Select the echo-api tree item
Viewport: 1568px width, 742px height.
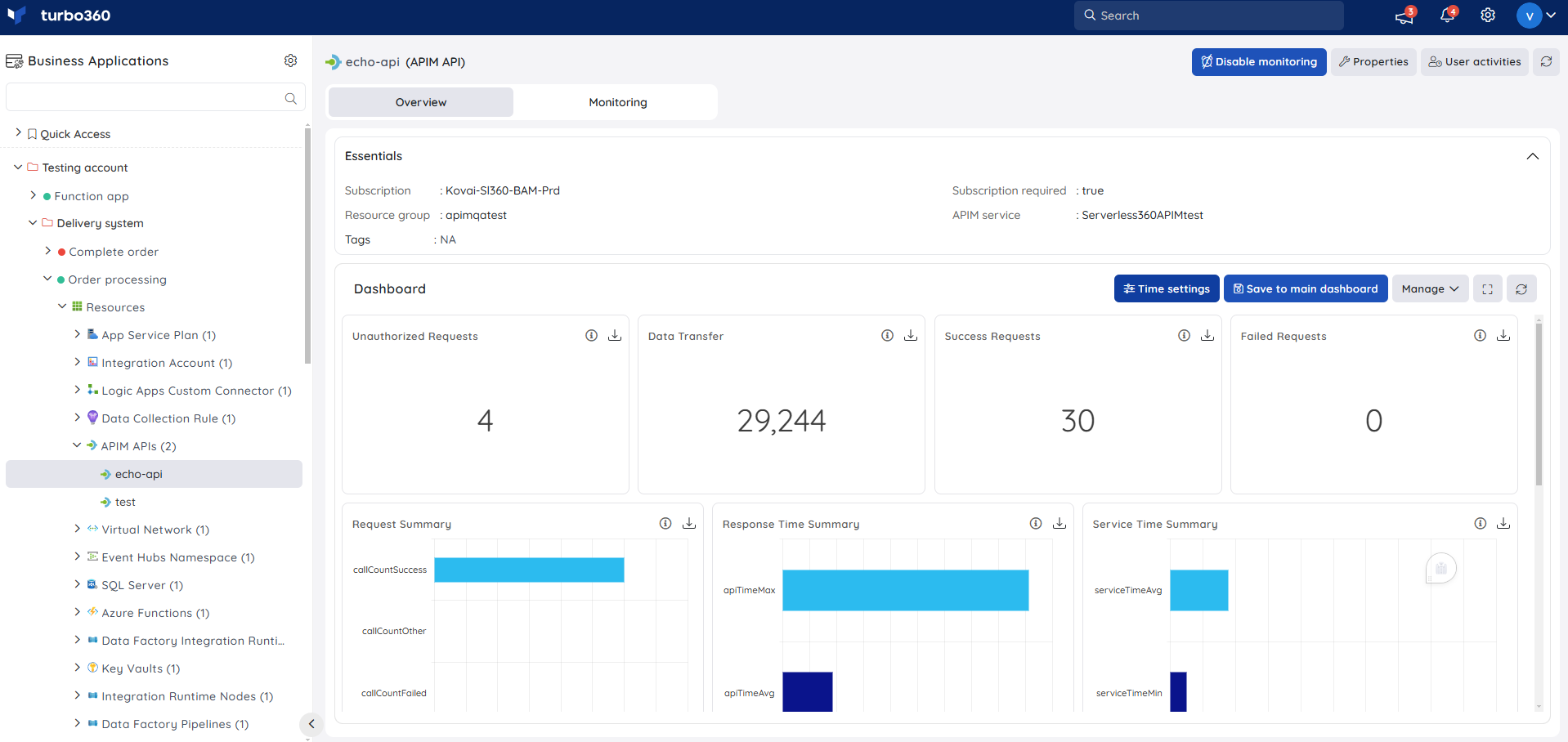point(154,474)
